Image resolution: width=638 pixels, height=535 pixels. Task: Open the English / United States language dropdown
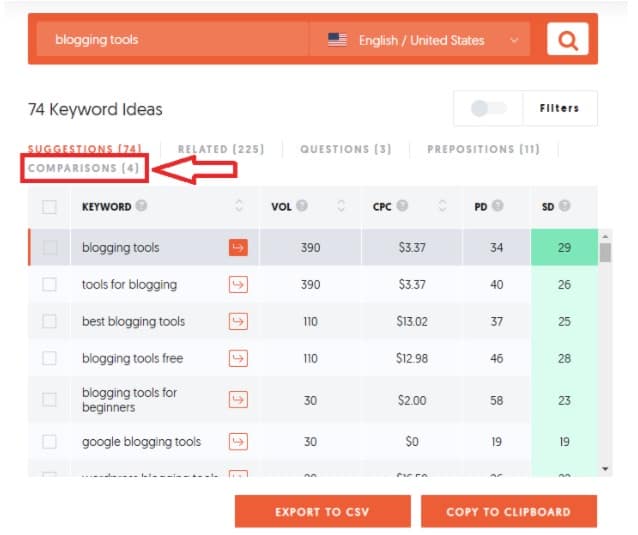[420, 40]
